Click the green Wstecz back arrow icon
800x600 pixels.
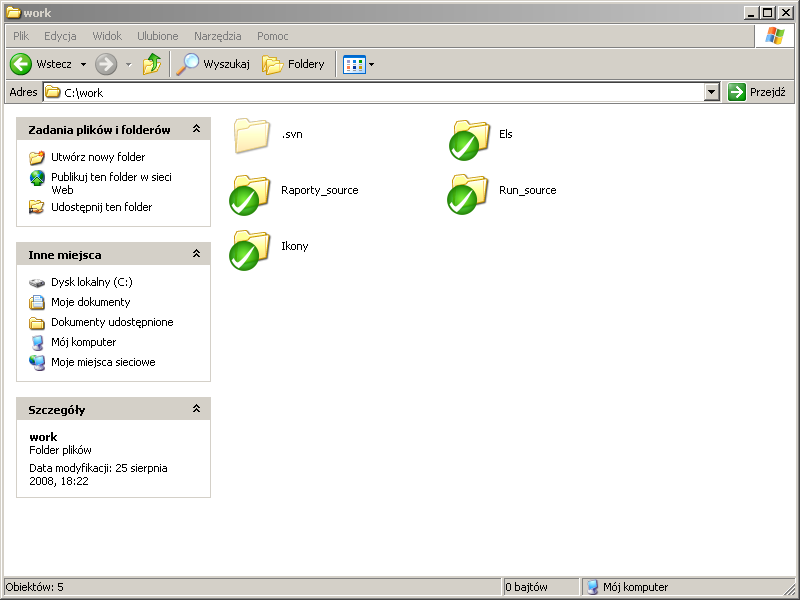21,64
